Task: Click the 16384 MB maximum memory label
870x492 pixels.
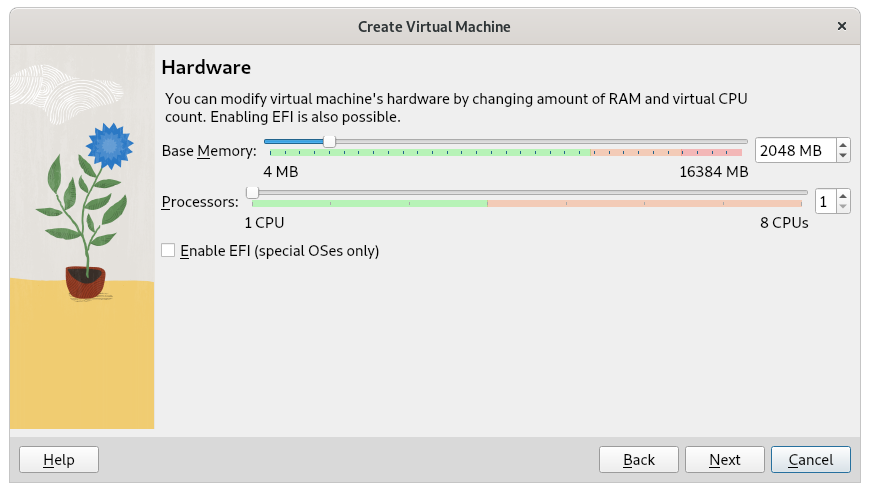Action: pyautogui.click(x=714, y=172)
